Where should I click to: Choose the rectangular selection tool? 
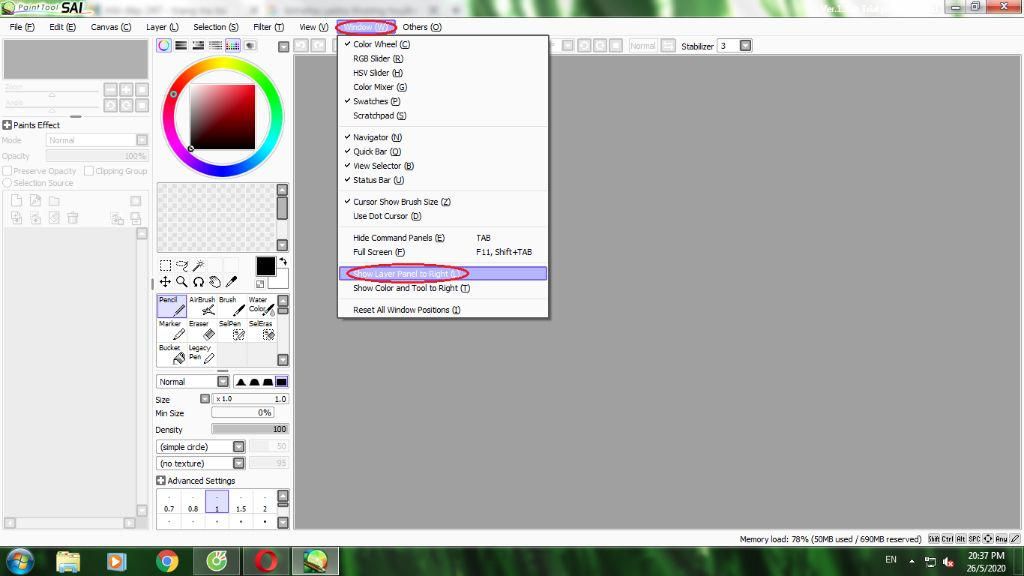pyautogui.click(x=165, y=265)
